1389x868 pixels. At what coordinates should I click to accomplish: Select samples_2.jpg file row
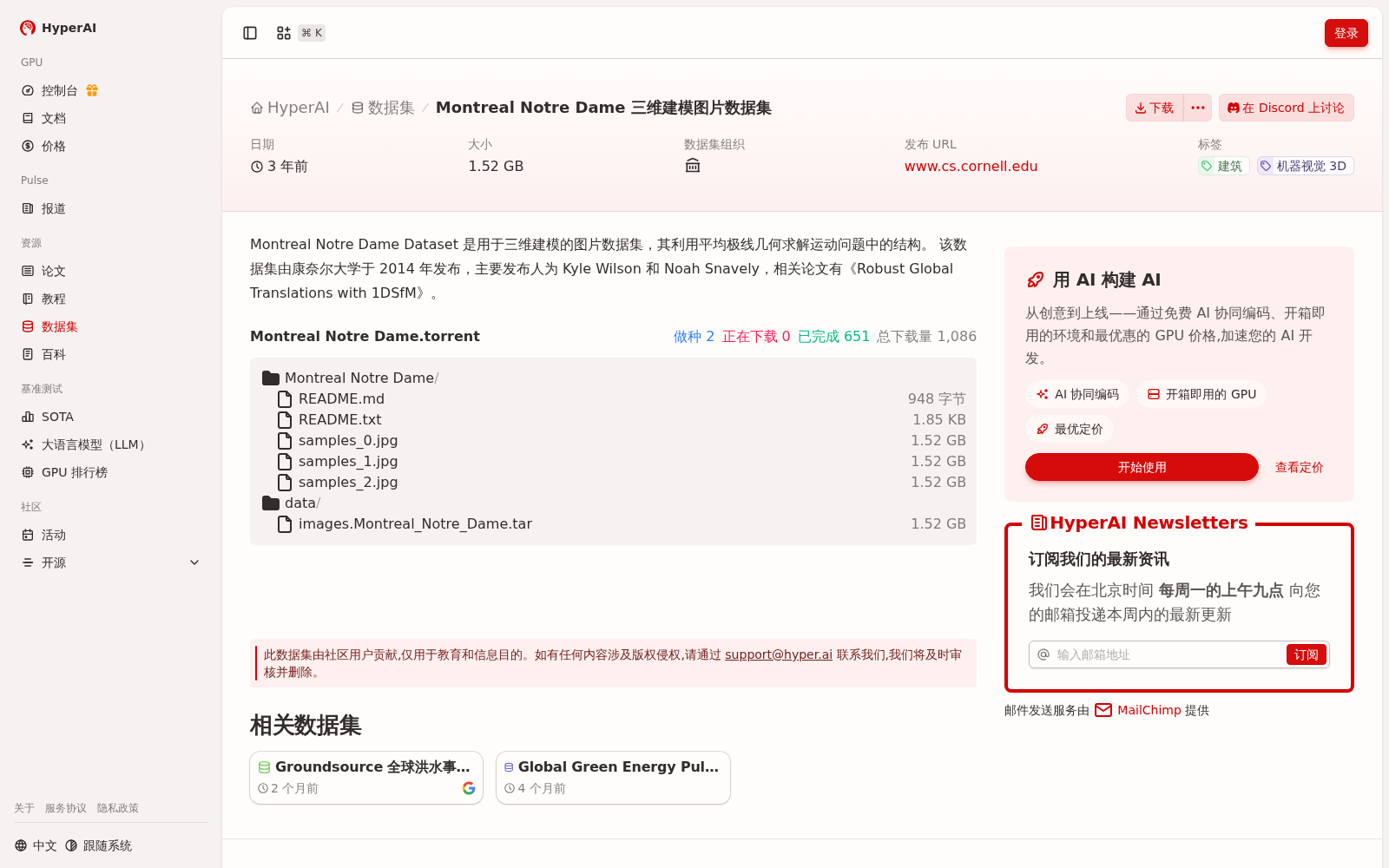point(613,483)
